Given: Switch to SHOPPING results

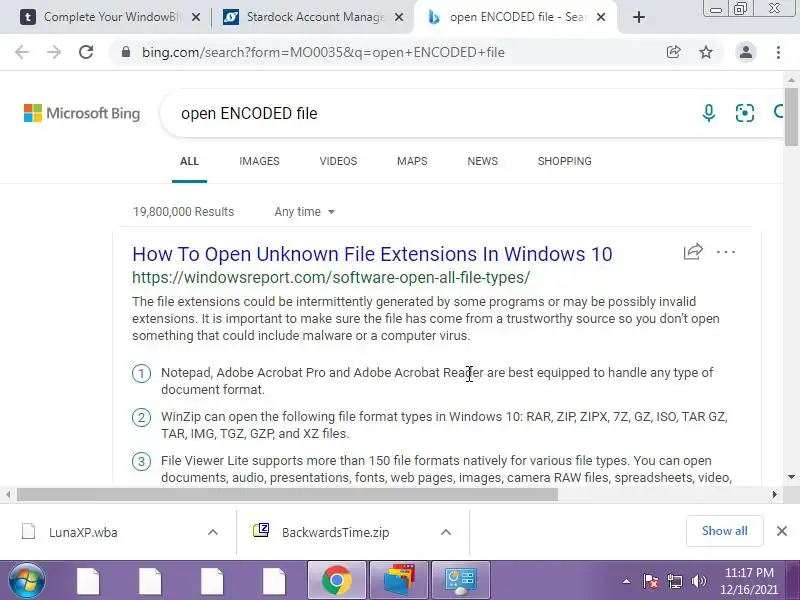Looking at the screenshot, I should point(564,161).
